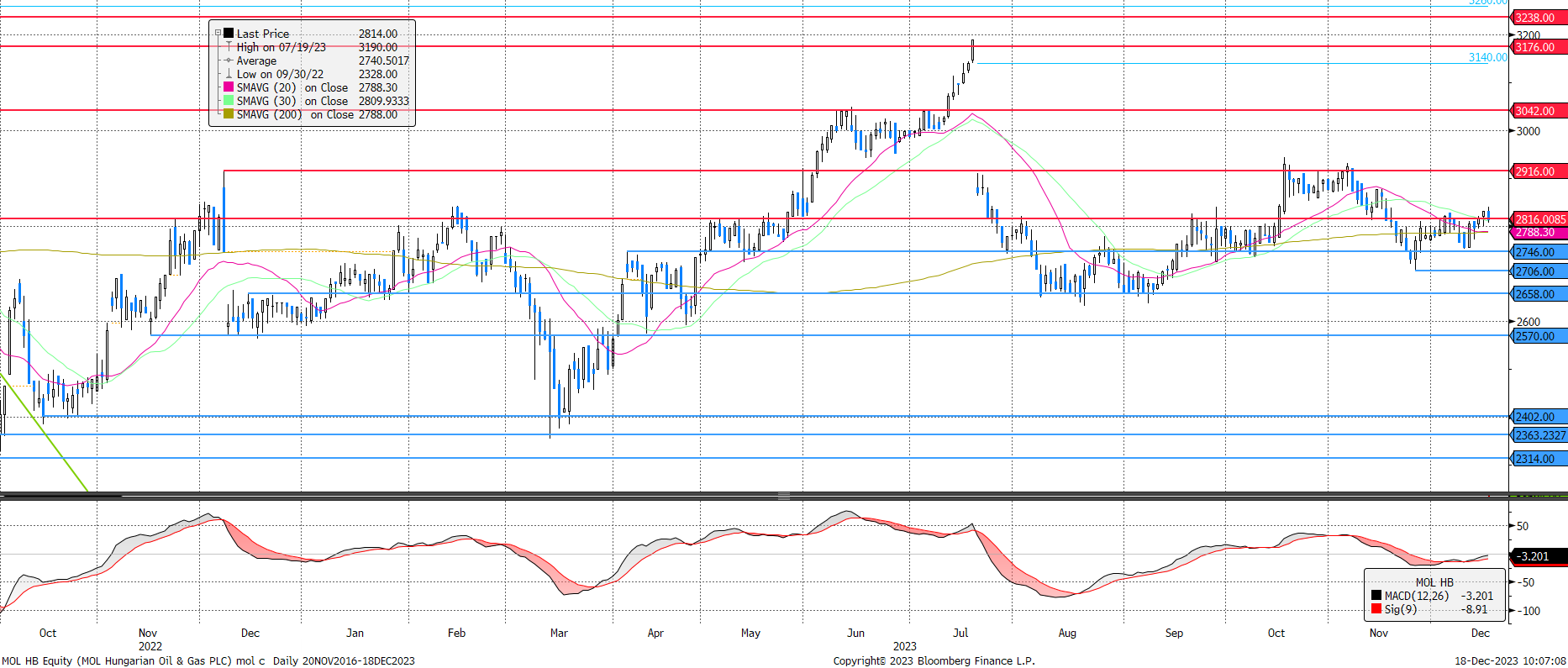Click the 2740.5017 average value
Viewport: 1568px width, 668px height.
pos(384,60)
